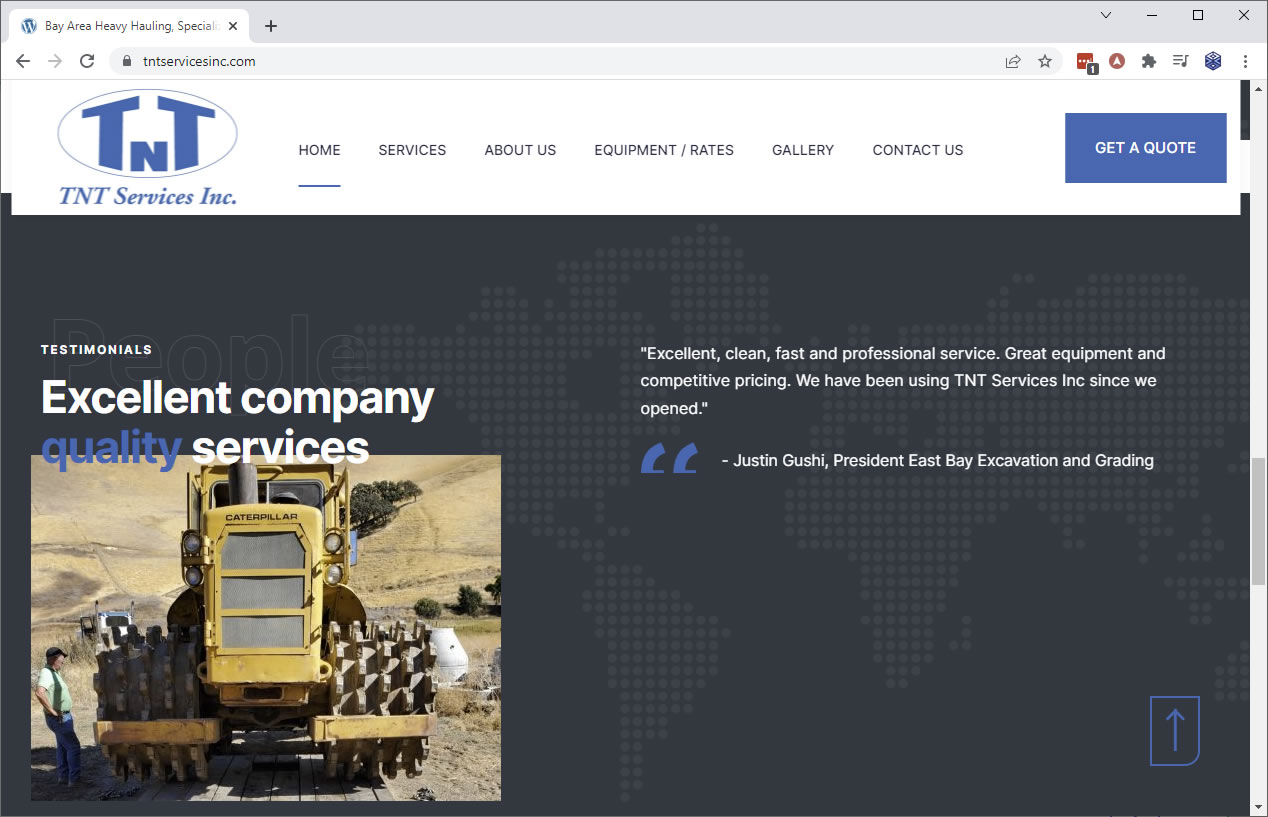Close the Bay Area Heavy Hauling tab

(x=233, y=26)
